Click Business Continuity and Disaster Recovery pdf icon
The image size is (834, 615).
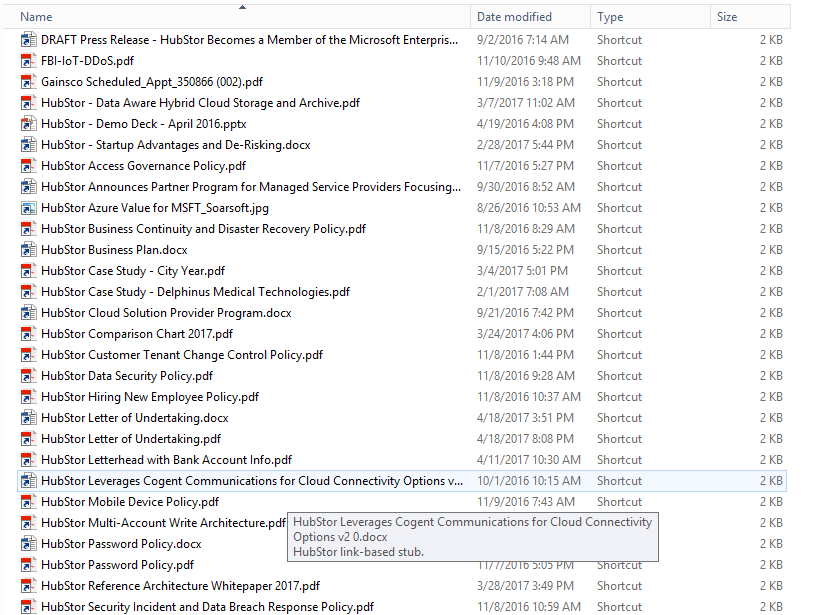28,229
